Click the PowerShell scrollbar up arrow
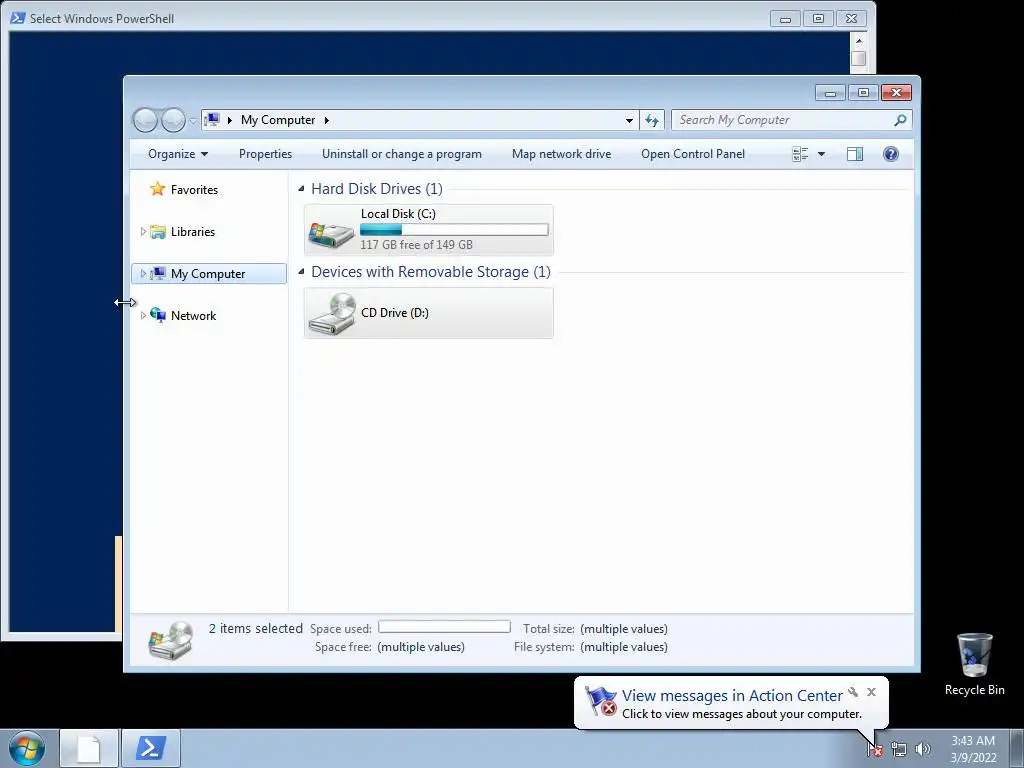This screenshot has width=1024, height=768. 859,40
